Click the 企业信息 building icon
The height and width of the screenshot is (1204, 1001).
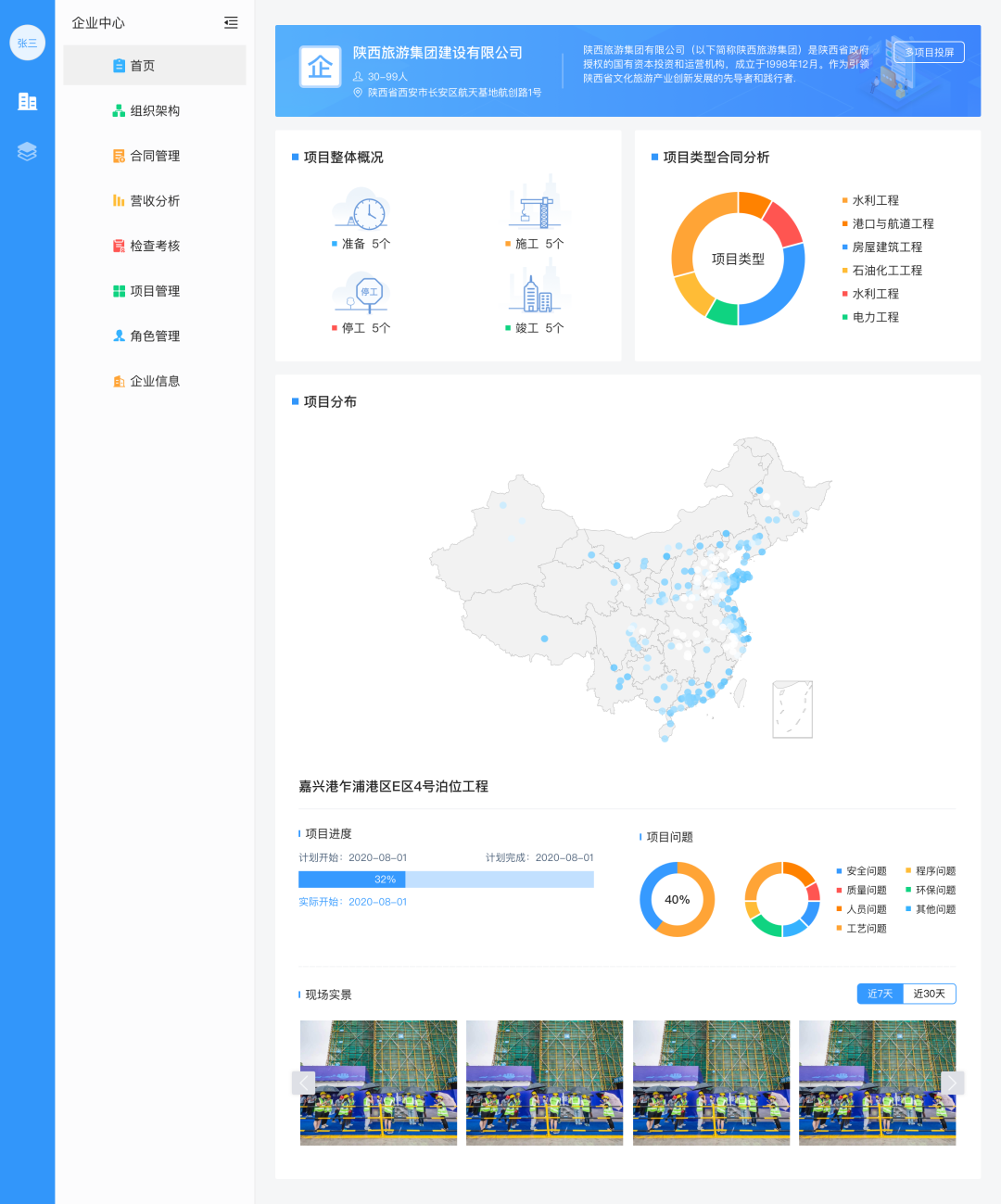(x=119, y=381)
